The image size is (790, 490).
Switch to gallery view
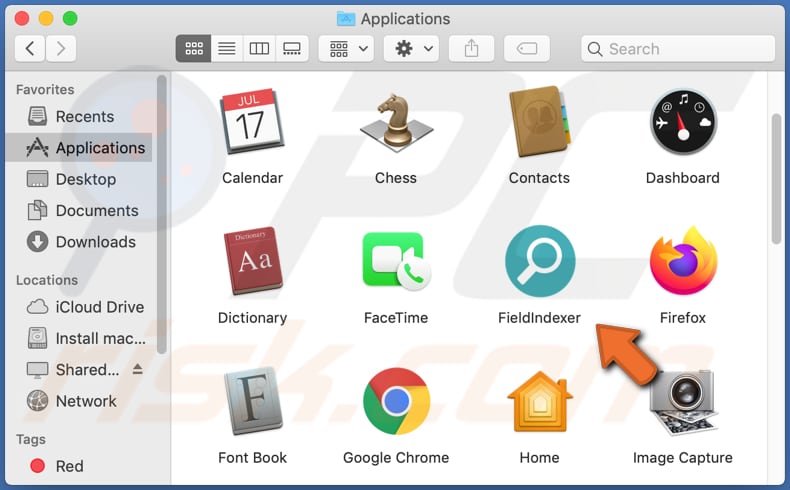pos(292,49)
